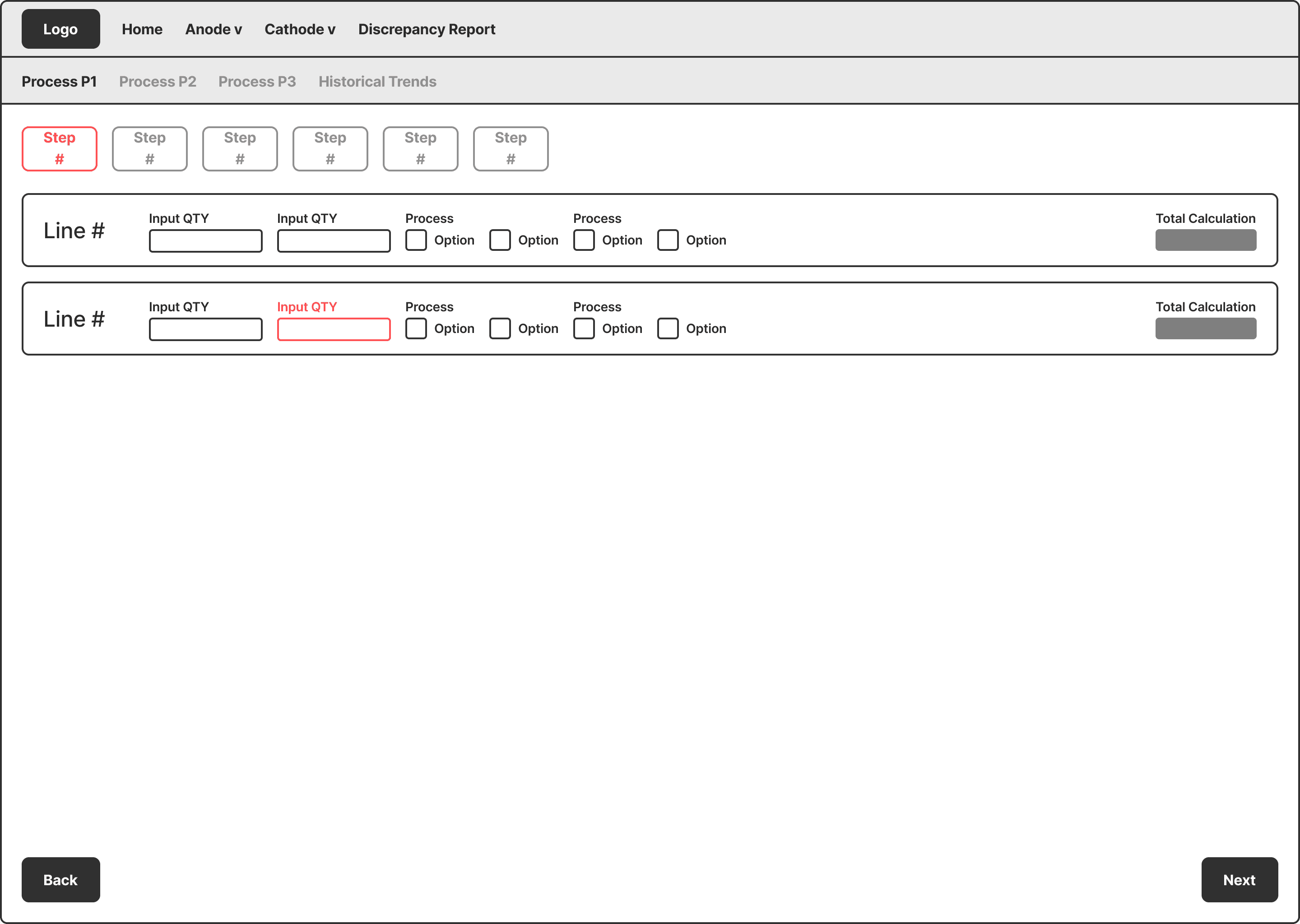
Task: Open the Discrepancy Report page
Action: [x=426, y=29]
